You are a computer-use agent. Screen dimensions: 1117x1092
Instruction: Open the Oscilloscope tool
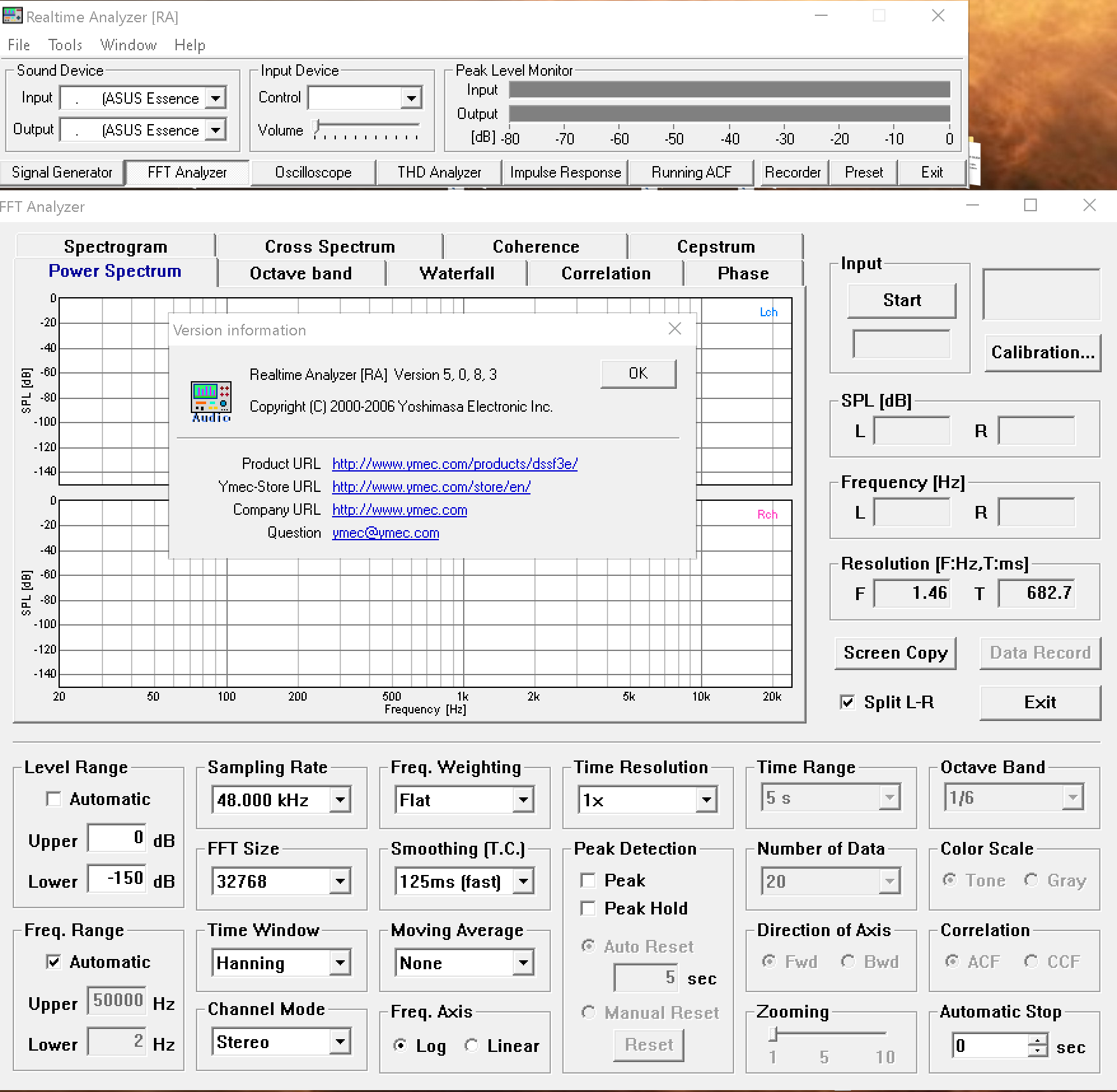[x=313, y=172]
